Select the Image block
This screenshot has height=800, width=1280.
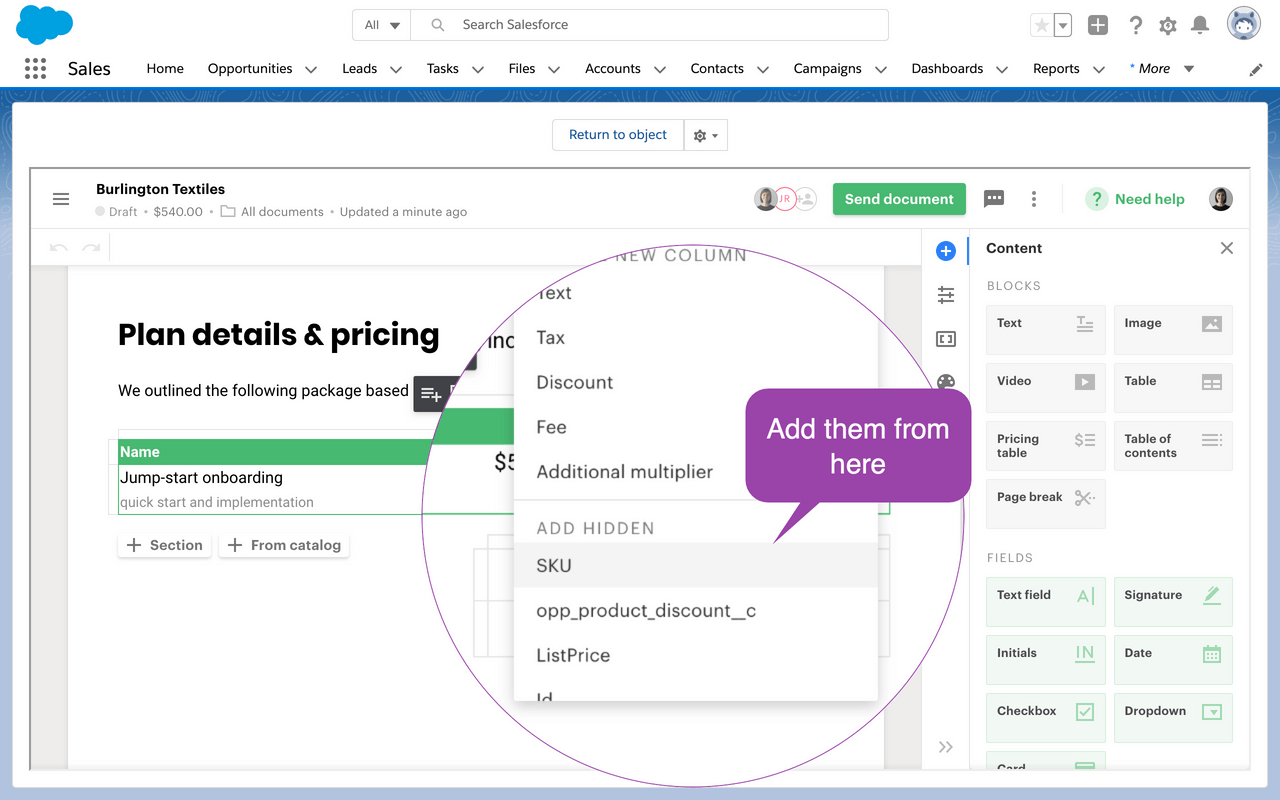(1173, 330)
